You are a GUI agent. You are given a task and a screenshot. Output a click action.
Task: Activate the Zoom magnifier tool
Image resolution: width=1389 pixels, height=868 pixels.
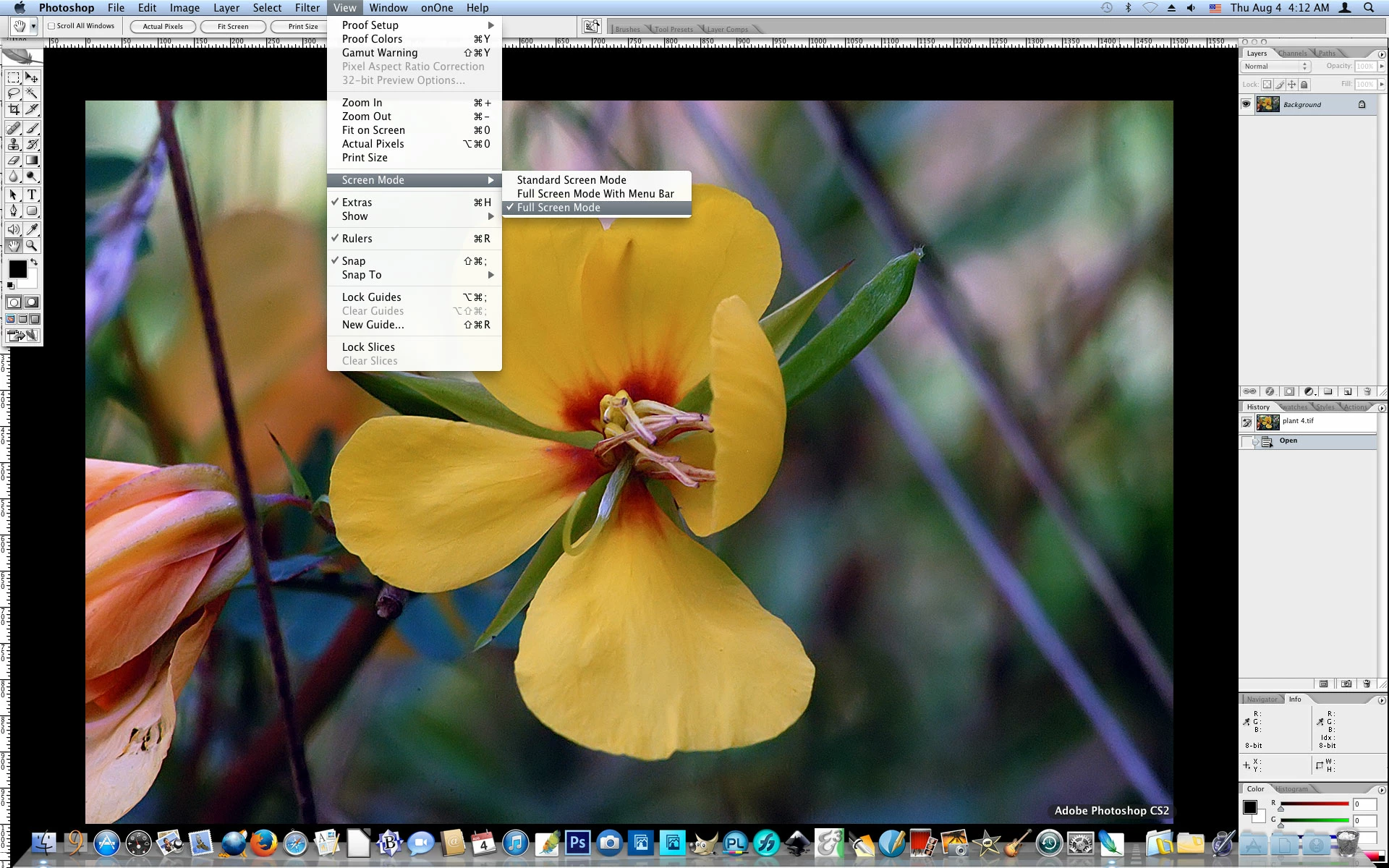[x=32, y=246]
